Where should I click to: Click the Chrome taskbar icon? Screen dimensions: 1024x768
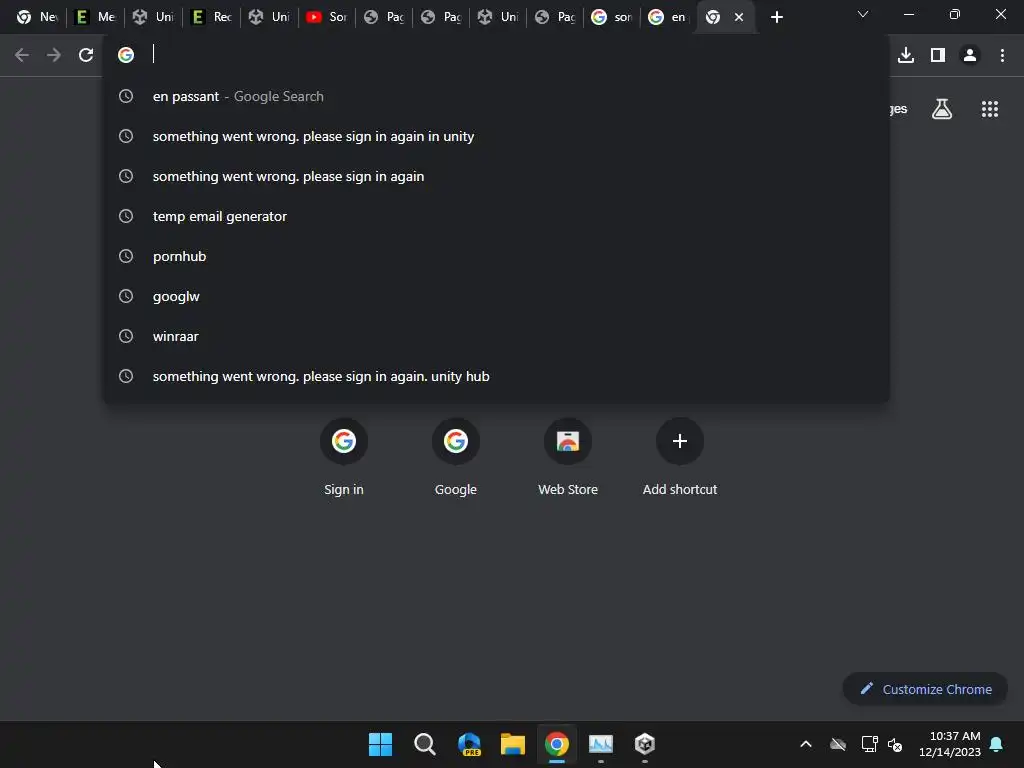point(556,744)
